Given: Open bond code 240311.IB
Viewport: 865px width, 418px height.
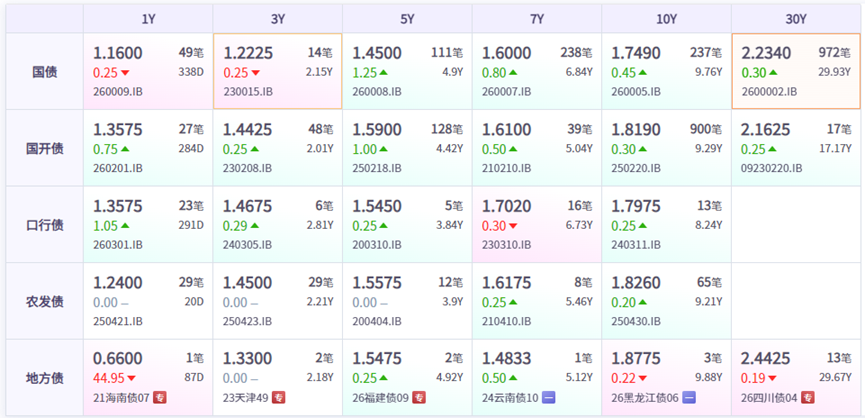Looking at the screenshot, I should [x=636, y=245].
